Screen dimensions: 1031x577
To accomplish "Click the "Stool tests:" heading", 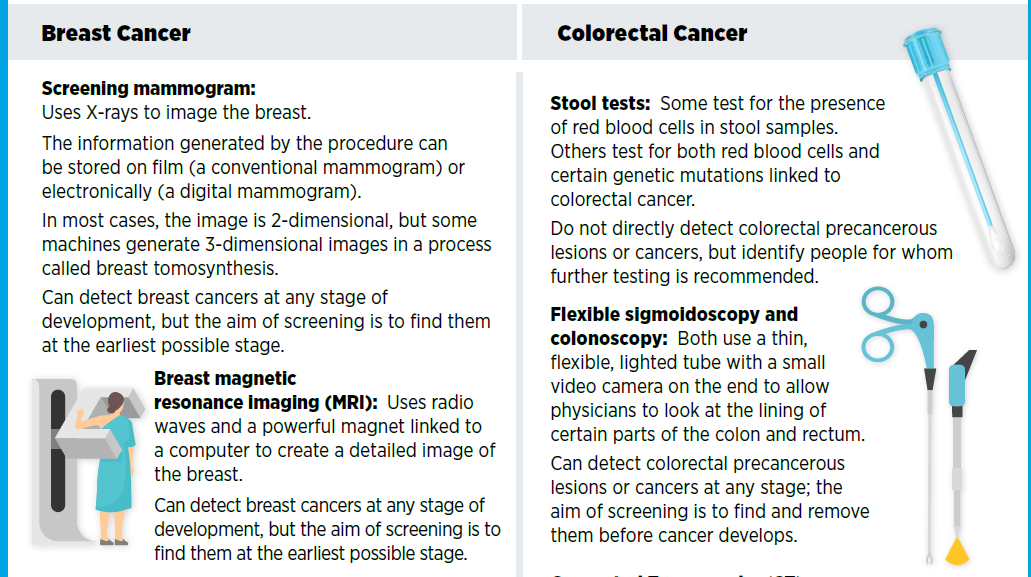I will click(600, 104).
